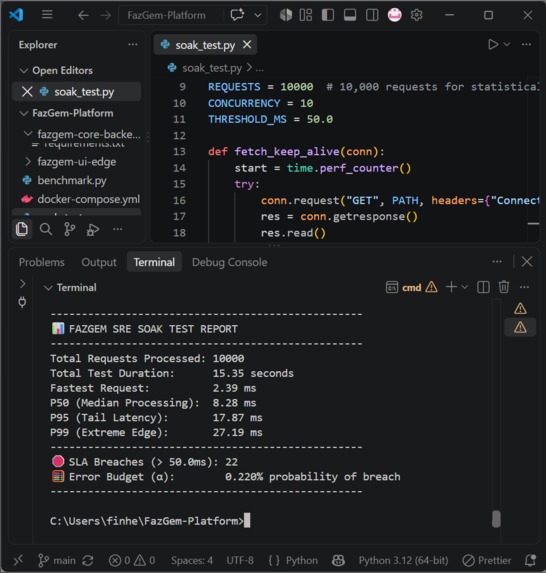Run Python file with play button
The width and height of the screenshot is (546, 573).
pos(493,45)
